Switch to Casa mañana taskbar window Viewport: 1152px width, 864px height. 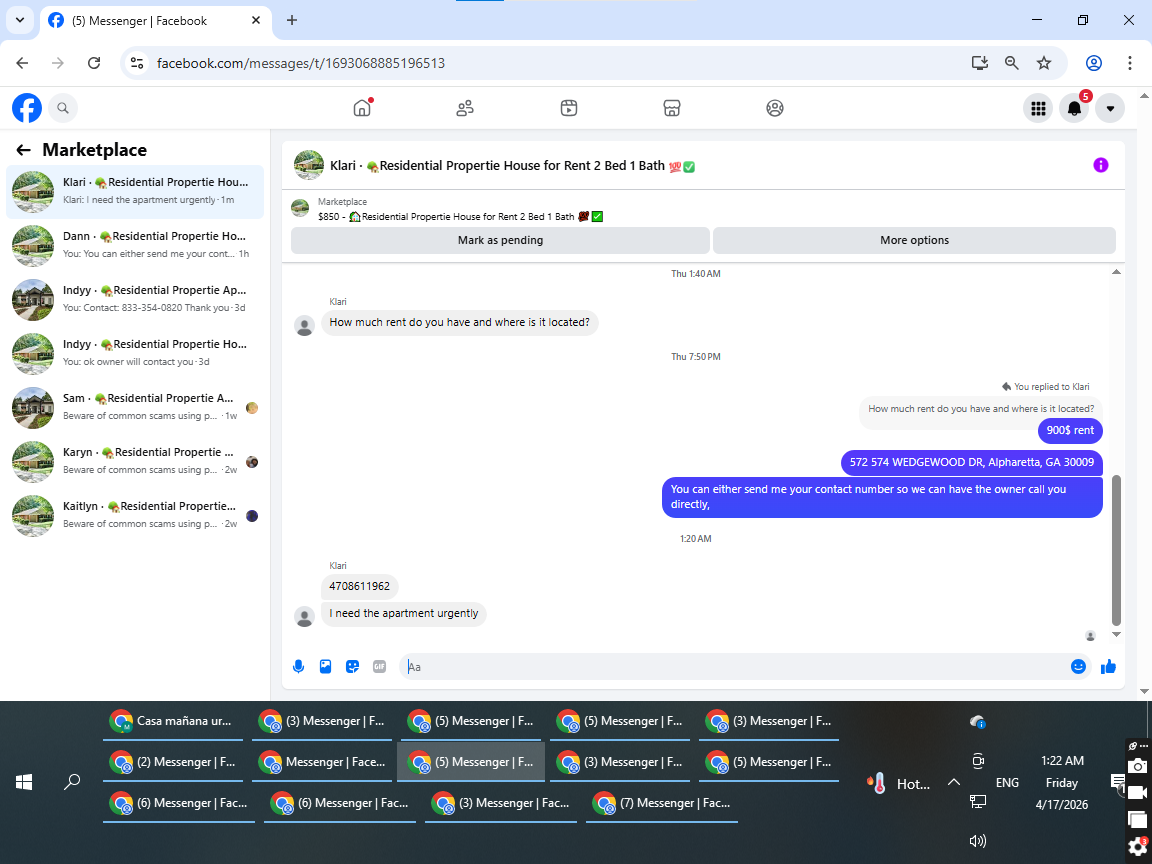click(x=173, y=721)
